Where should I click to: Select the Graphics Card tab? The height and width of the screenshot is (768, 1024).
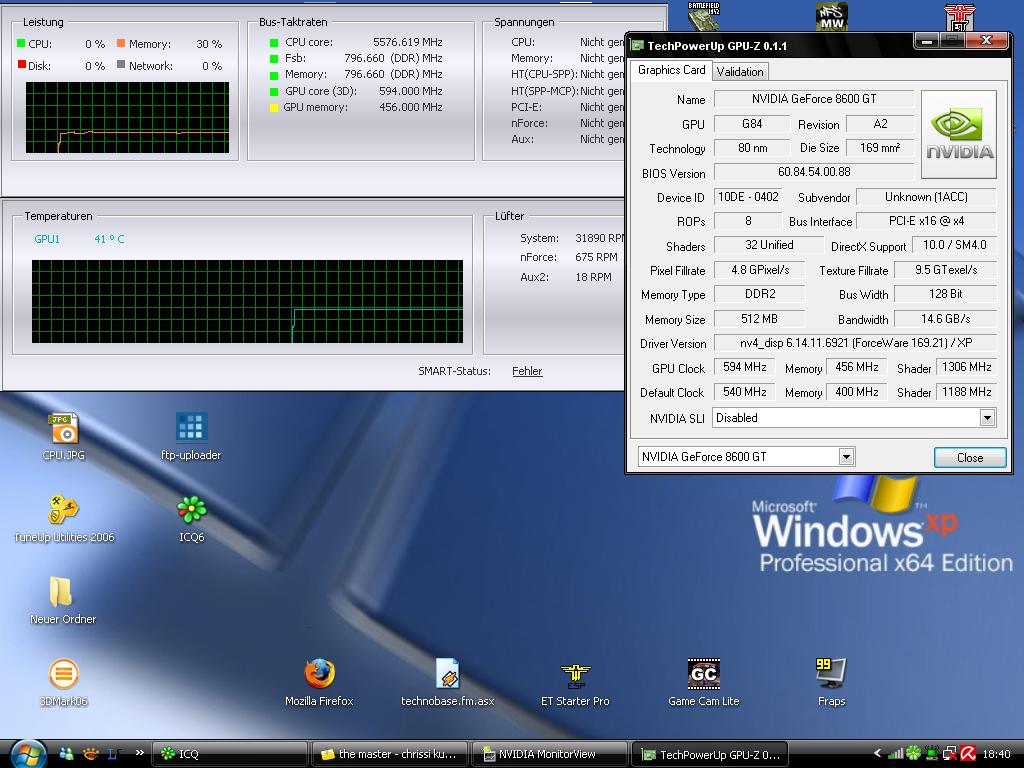[x=671, y=70]
